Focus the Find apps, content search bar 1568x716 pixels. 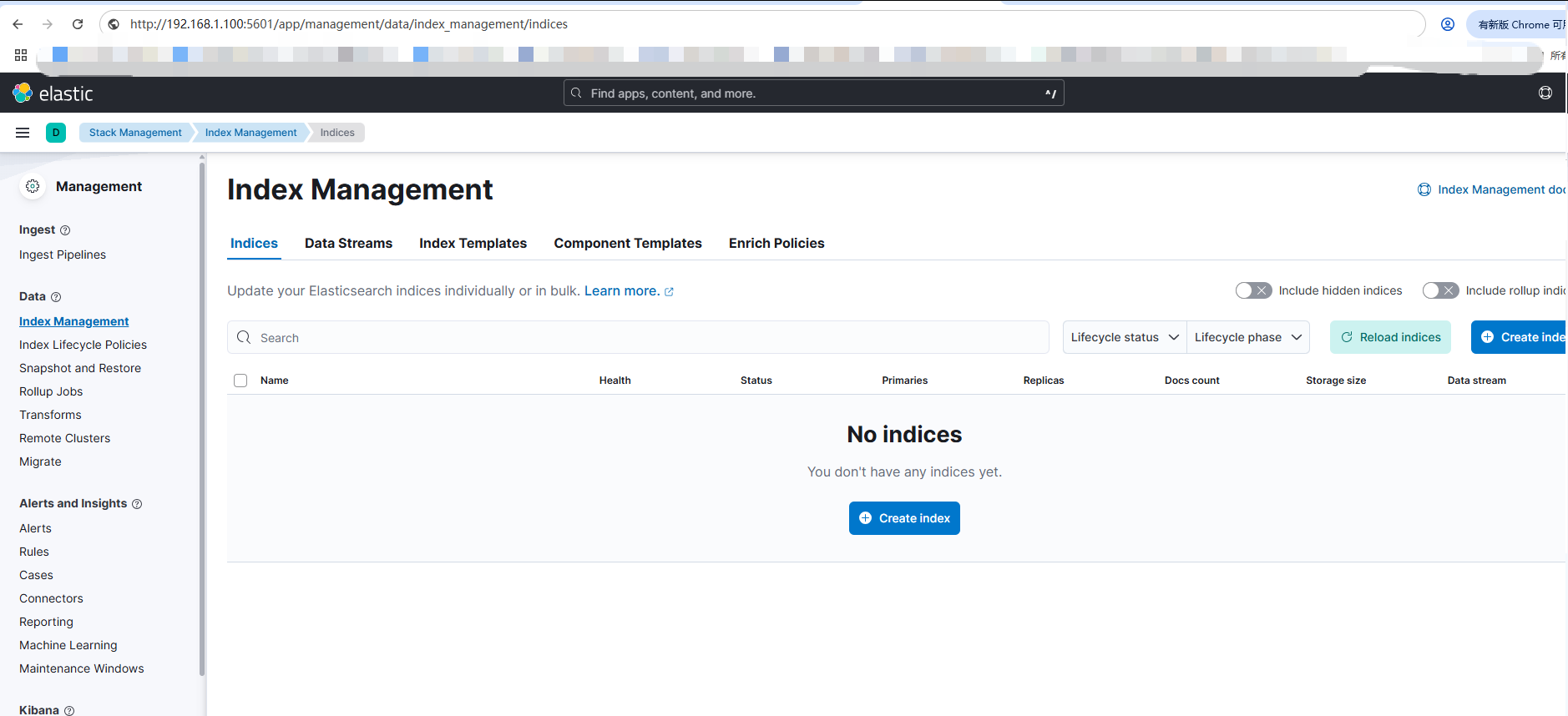click(x=813, y=93)
